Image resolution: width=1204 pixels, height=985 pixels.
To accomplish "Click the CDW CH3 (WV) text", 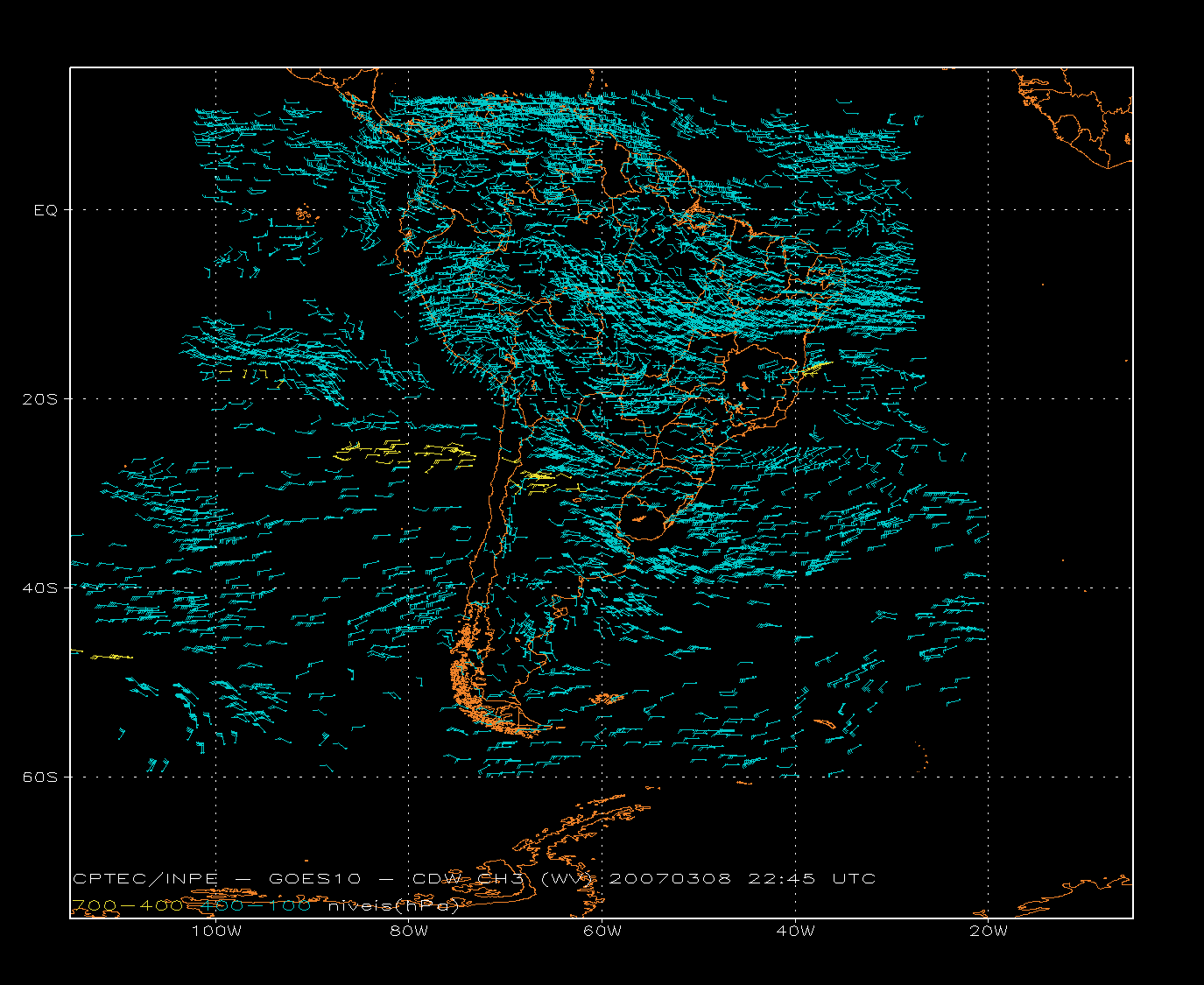I will (503, 878).
